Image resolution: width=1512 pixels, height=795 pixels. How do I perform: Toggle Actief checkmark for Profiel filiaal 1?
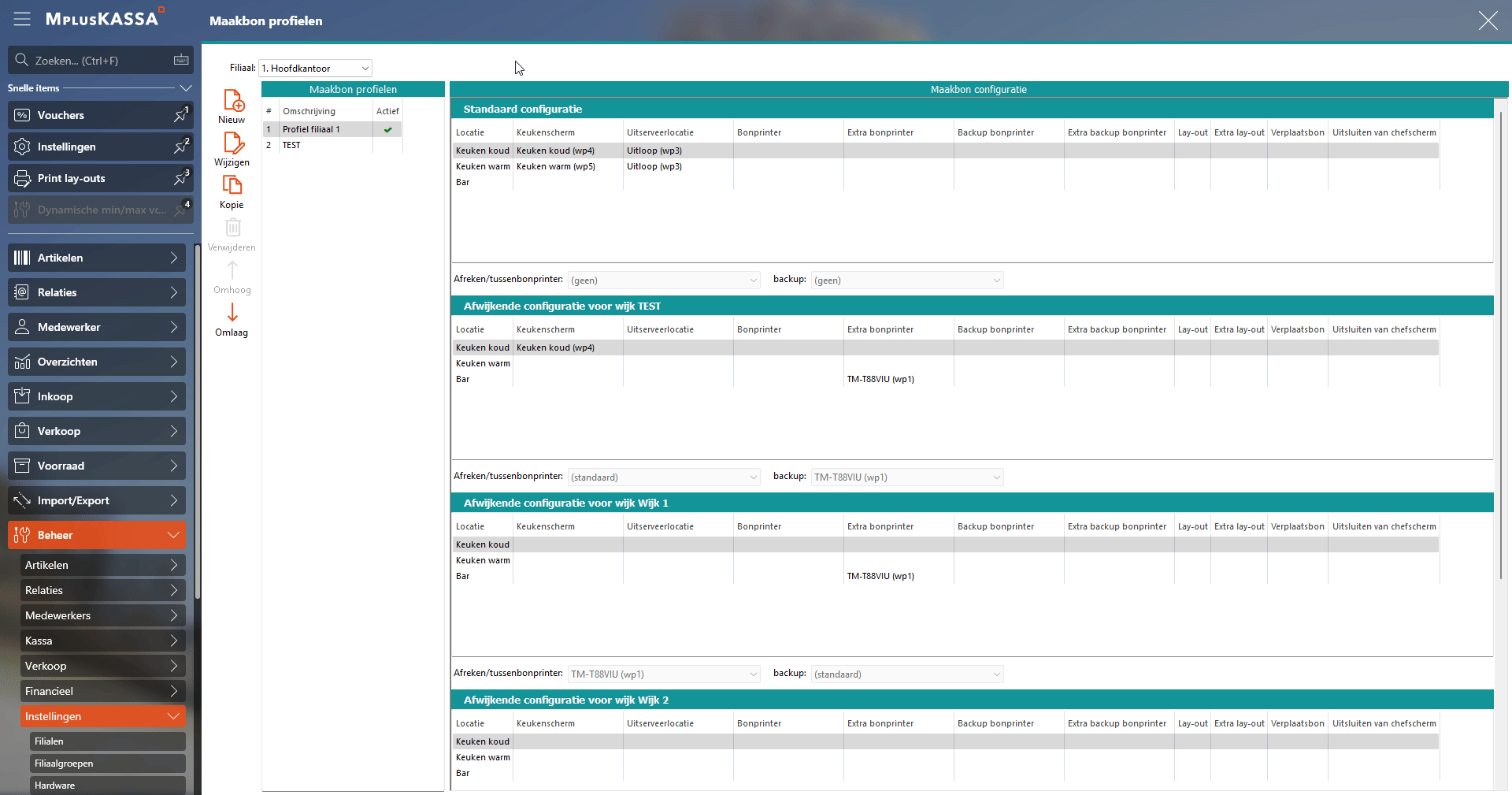point(387,129)
